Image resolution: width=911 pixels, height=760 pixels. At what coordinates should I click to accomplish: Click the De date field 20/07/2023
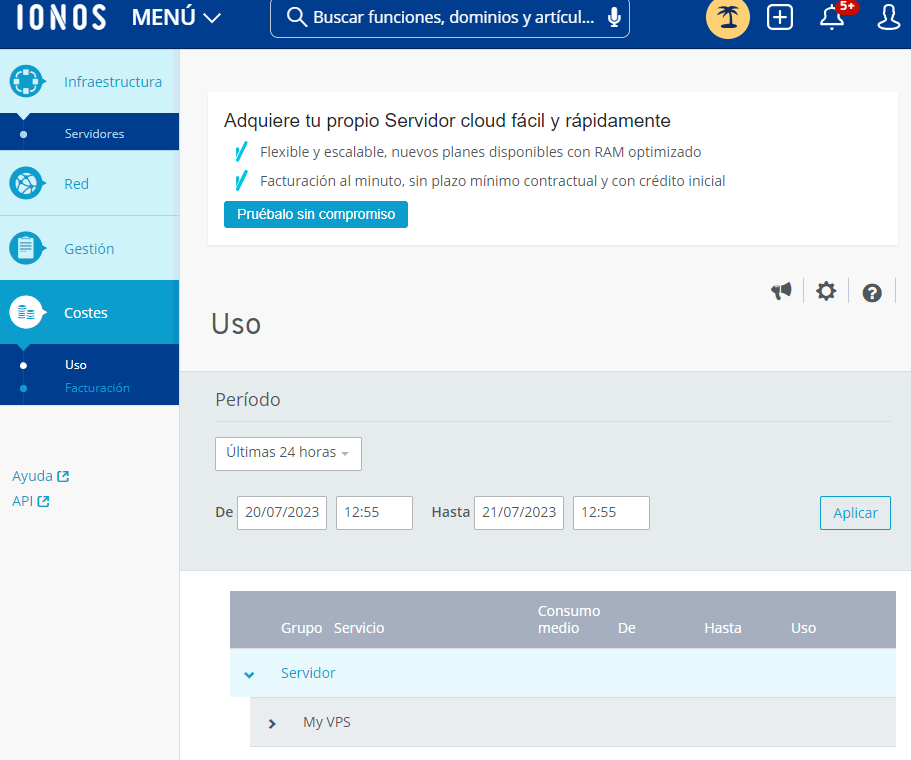click(282, 512)
